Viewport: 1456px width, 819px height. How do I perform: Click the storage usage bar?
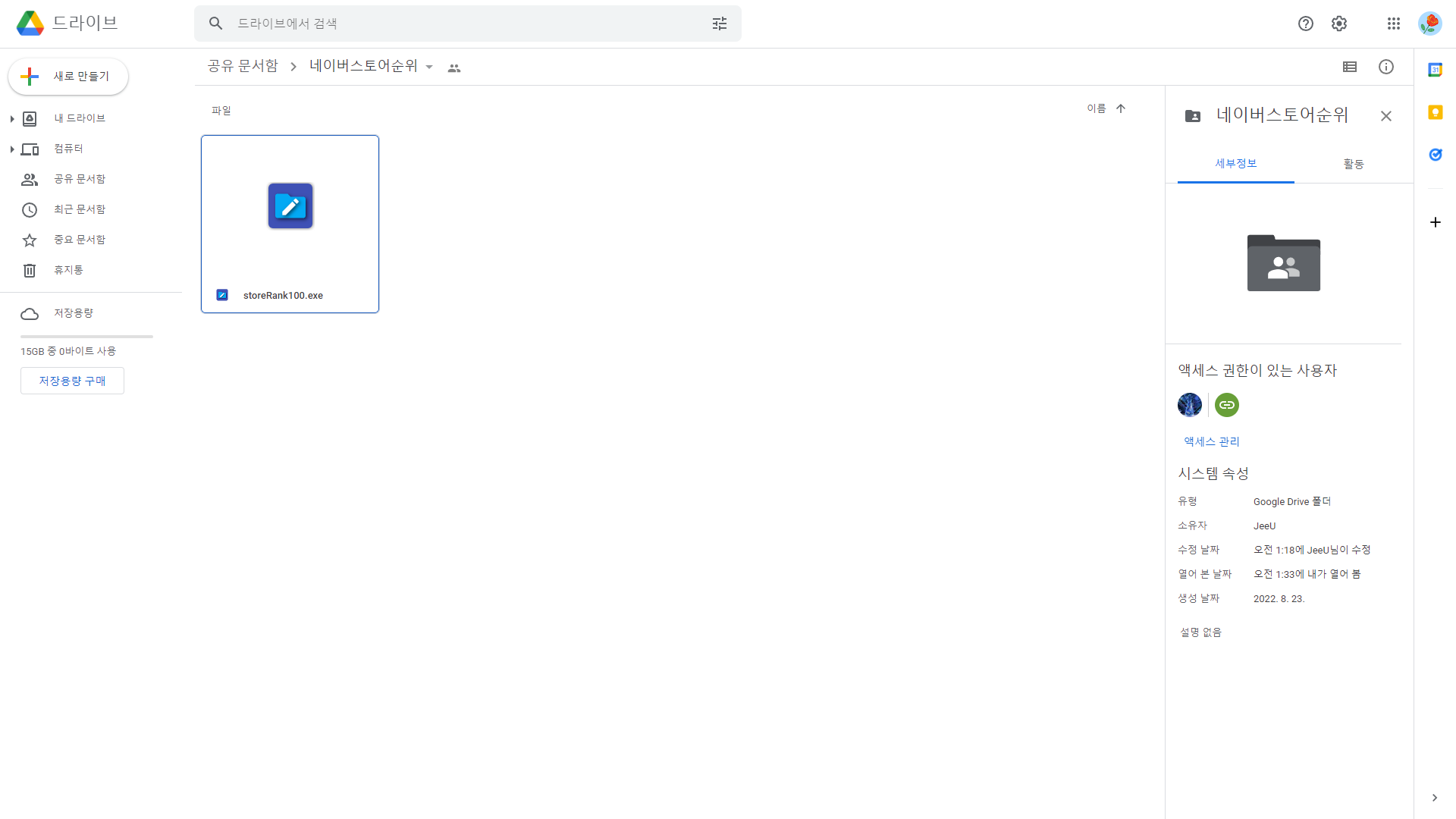86,336
